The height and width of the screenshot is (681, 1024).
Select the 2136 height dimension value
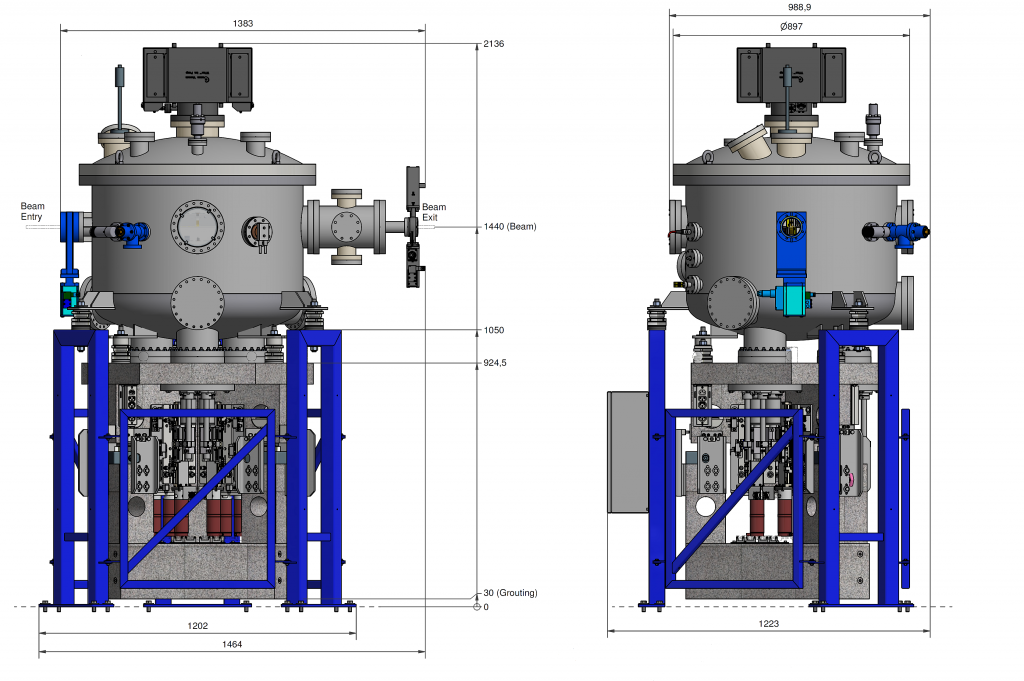coord(494,44)
